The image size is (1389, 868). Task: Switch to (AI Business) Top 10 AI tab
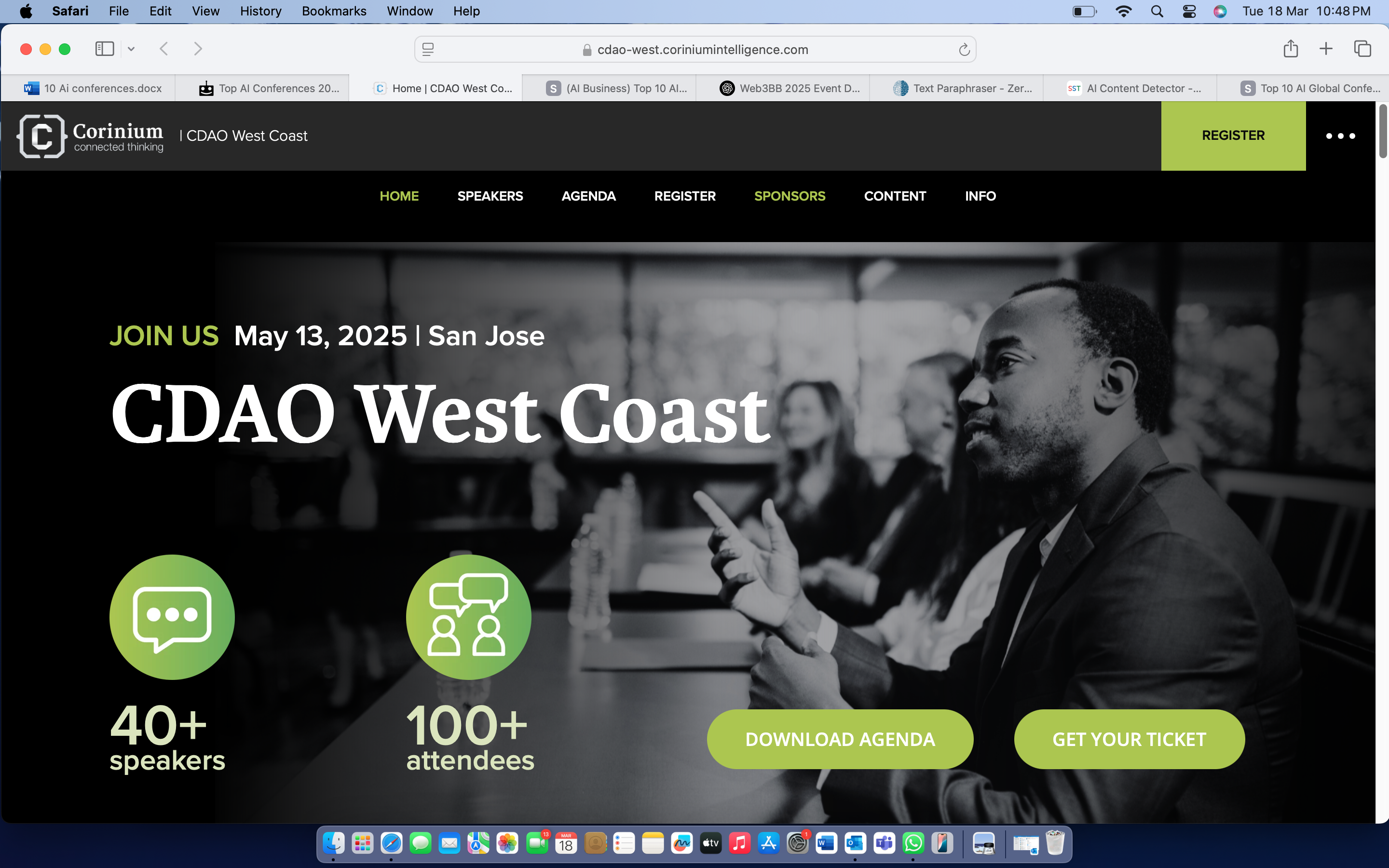[x=610, y=88]
